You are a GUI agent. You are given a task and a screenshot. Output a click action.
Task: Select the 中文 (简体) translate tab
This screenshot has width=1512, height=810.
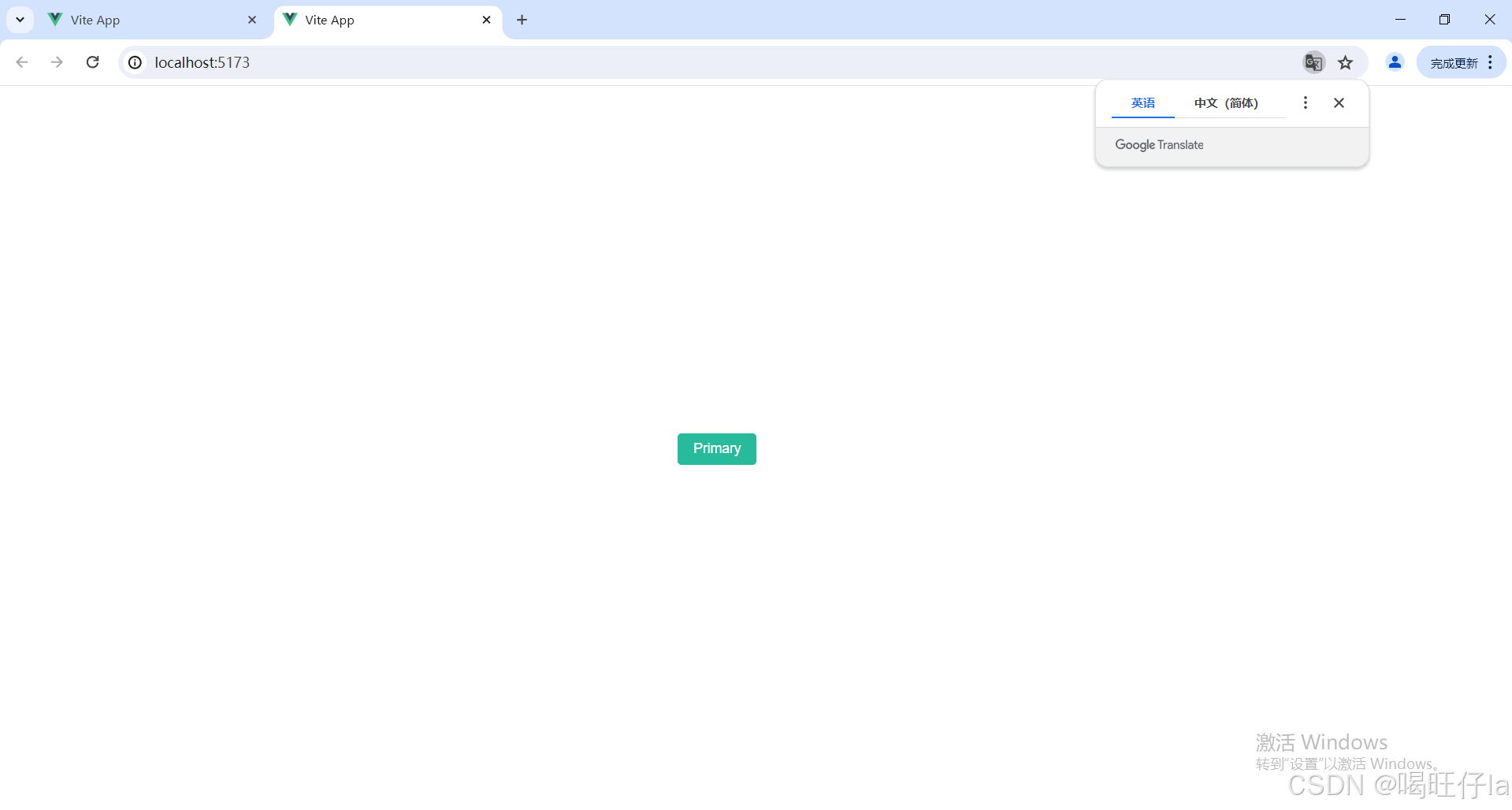(x=1226, y=103)
